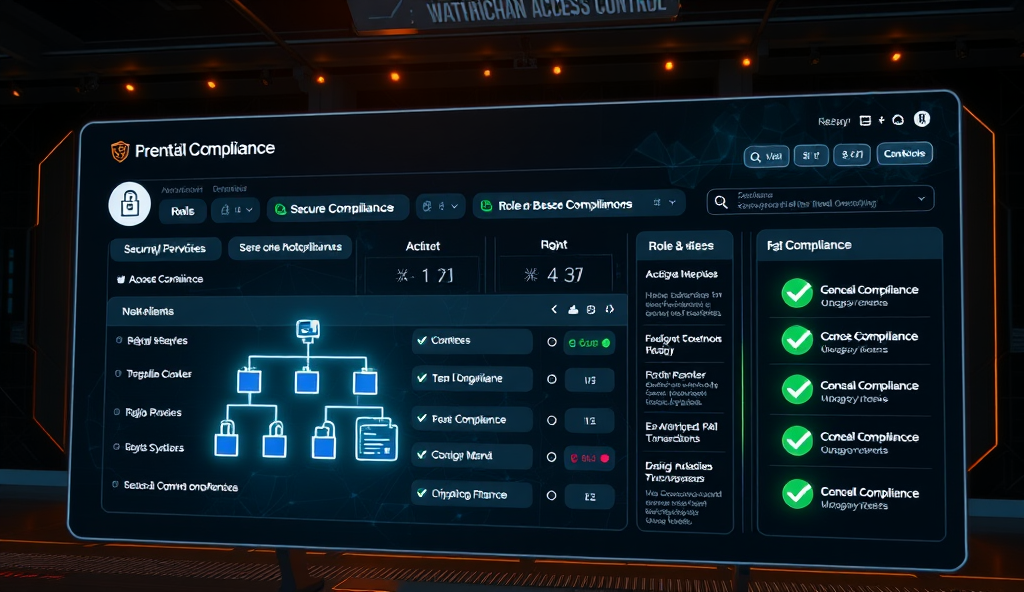This screenshot has width=1024, height=592.
Task: Select the radio button next to Comtees row
Action: pos(551,342)
